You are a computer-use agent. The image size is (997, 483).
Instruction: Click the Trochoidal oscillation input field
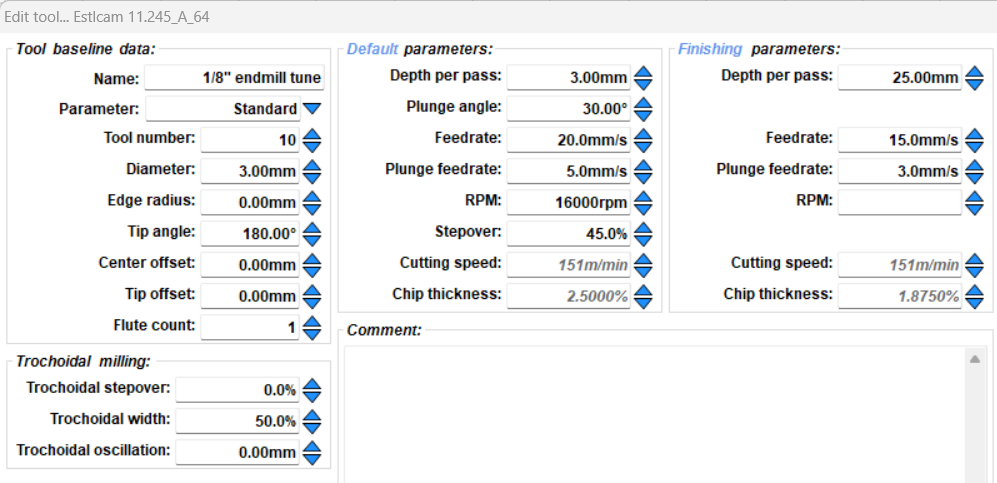click(238, 452)
